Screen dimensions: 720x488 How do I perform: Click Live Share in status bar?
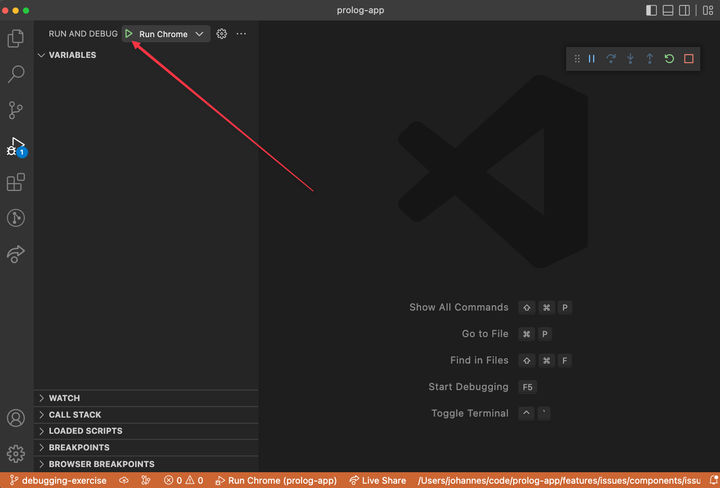point(377,481)
